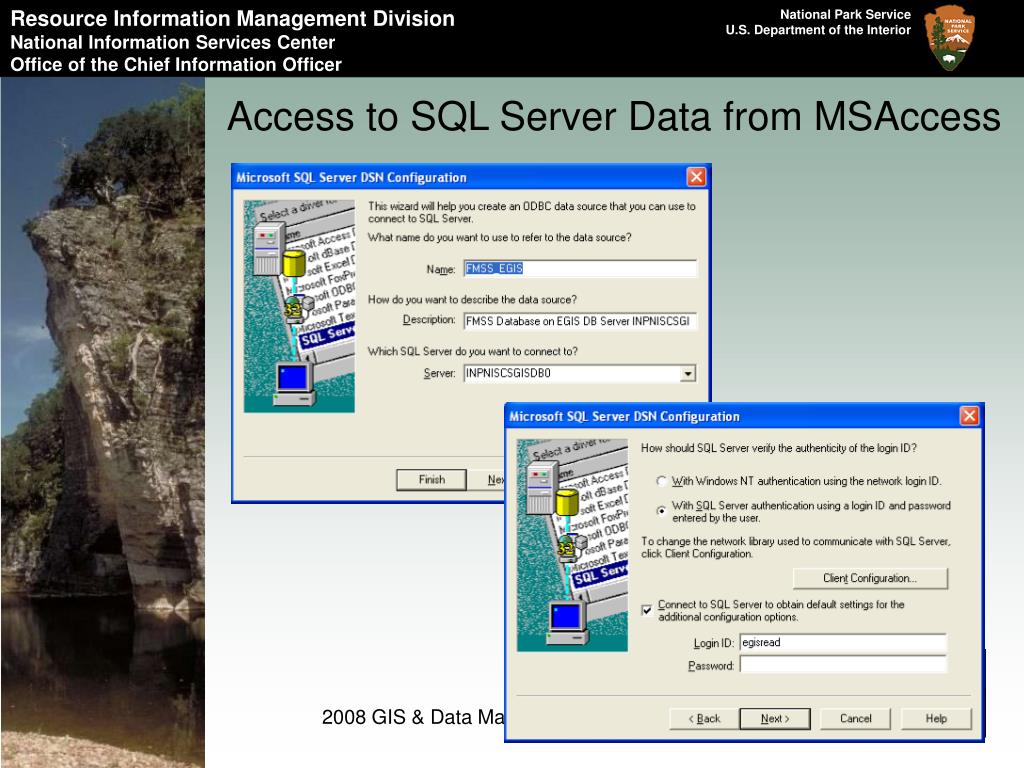
Task: Close the front DSN Configuration dialog
Action: 969,416
